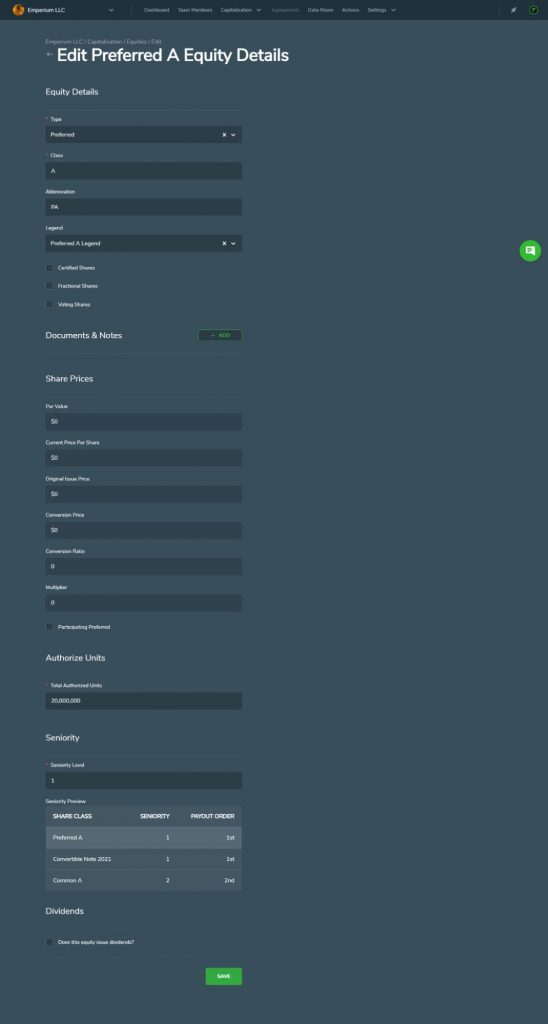This screenshot has height=1024, width=548.
Task: Tick Does this equity issue dividends
Action: click(x=49, y=942)
